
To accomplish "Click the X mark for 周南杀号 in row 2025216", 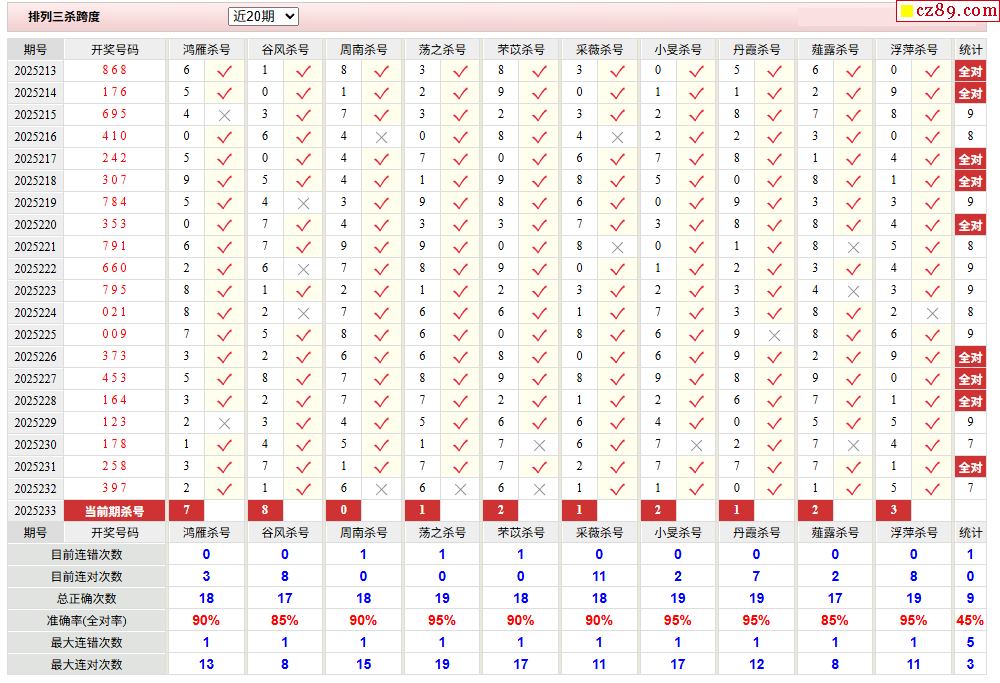I will tap(381, 137).
